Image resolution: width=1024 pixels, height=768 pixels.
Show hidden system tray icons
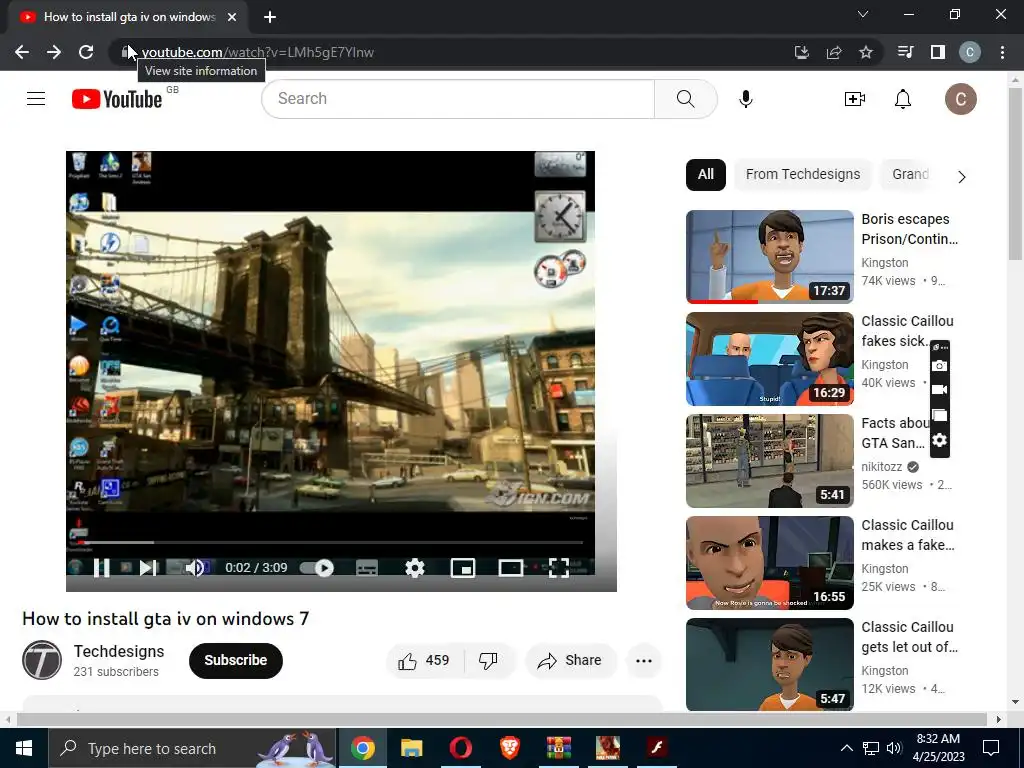pyautogui.click(x=846, y=748)
